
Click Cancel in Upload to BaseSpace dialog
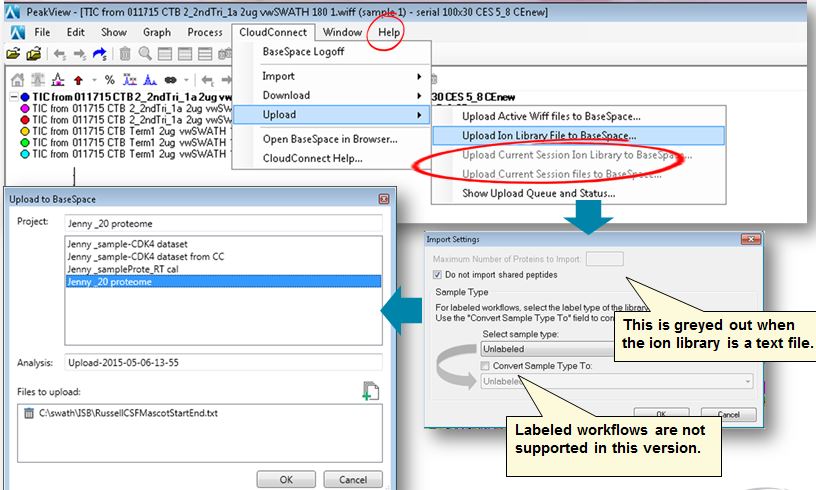pos(353,479)
